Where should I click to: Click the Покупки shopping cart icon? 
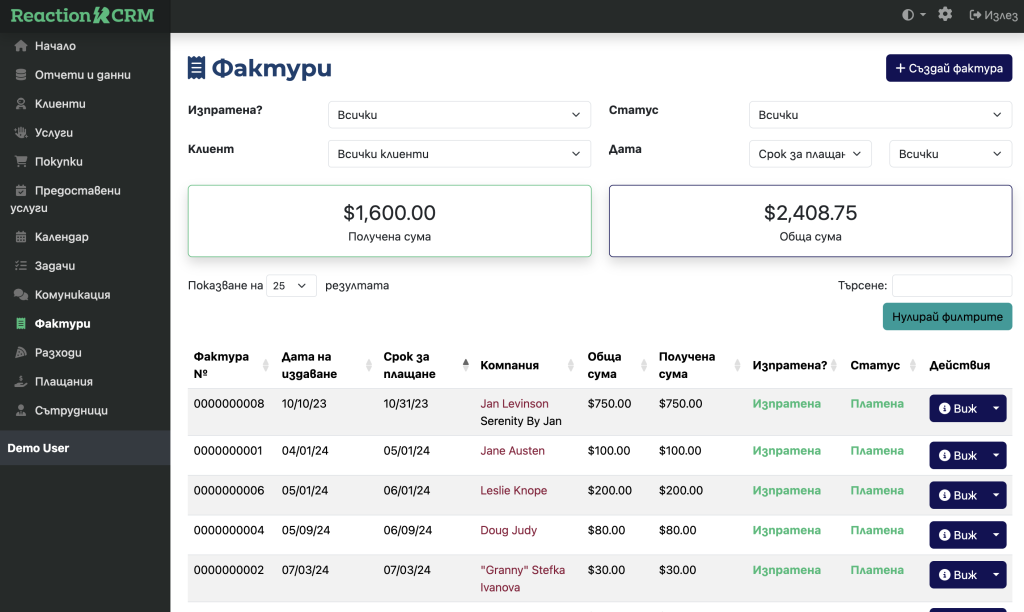(x=21, y=162)
